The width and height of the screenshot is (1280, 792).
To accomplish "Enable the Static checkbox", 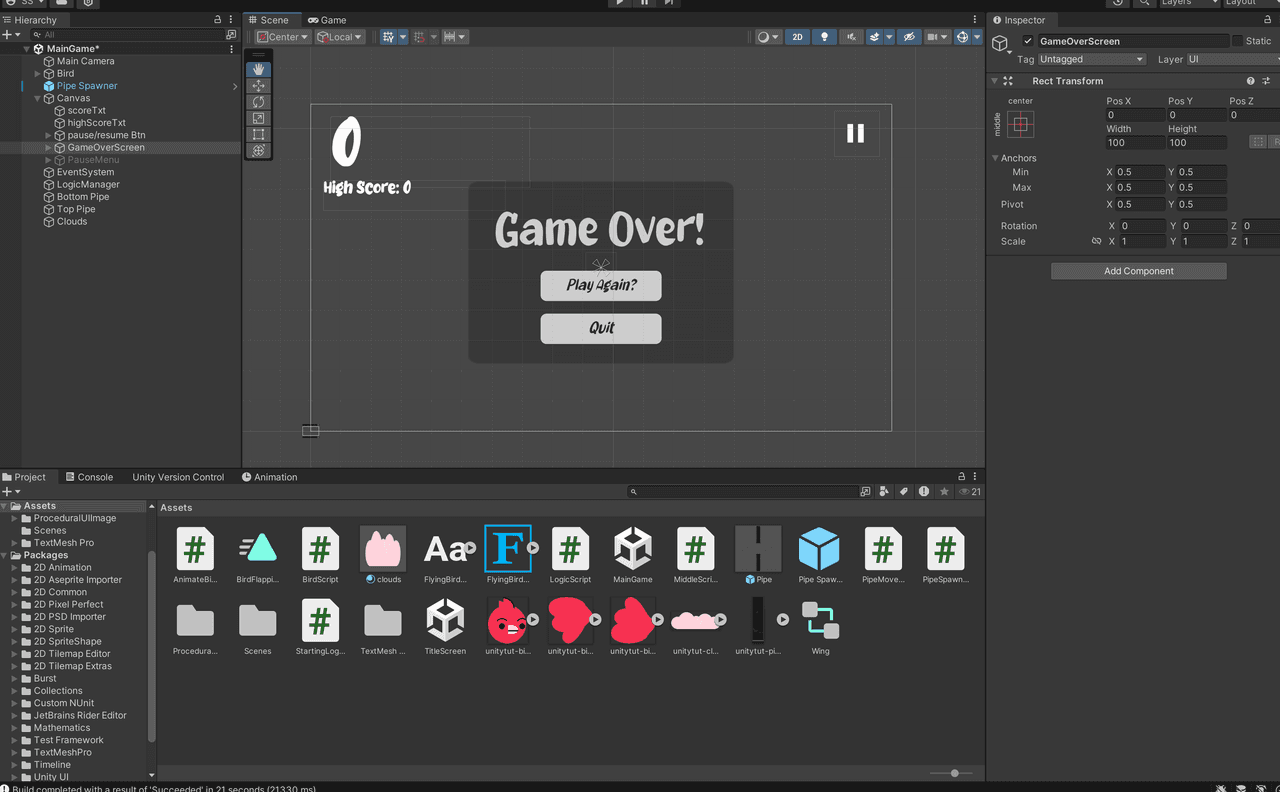I will pyautogui.click(x=1237, y=41).
